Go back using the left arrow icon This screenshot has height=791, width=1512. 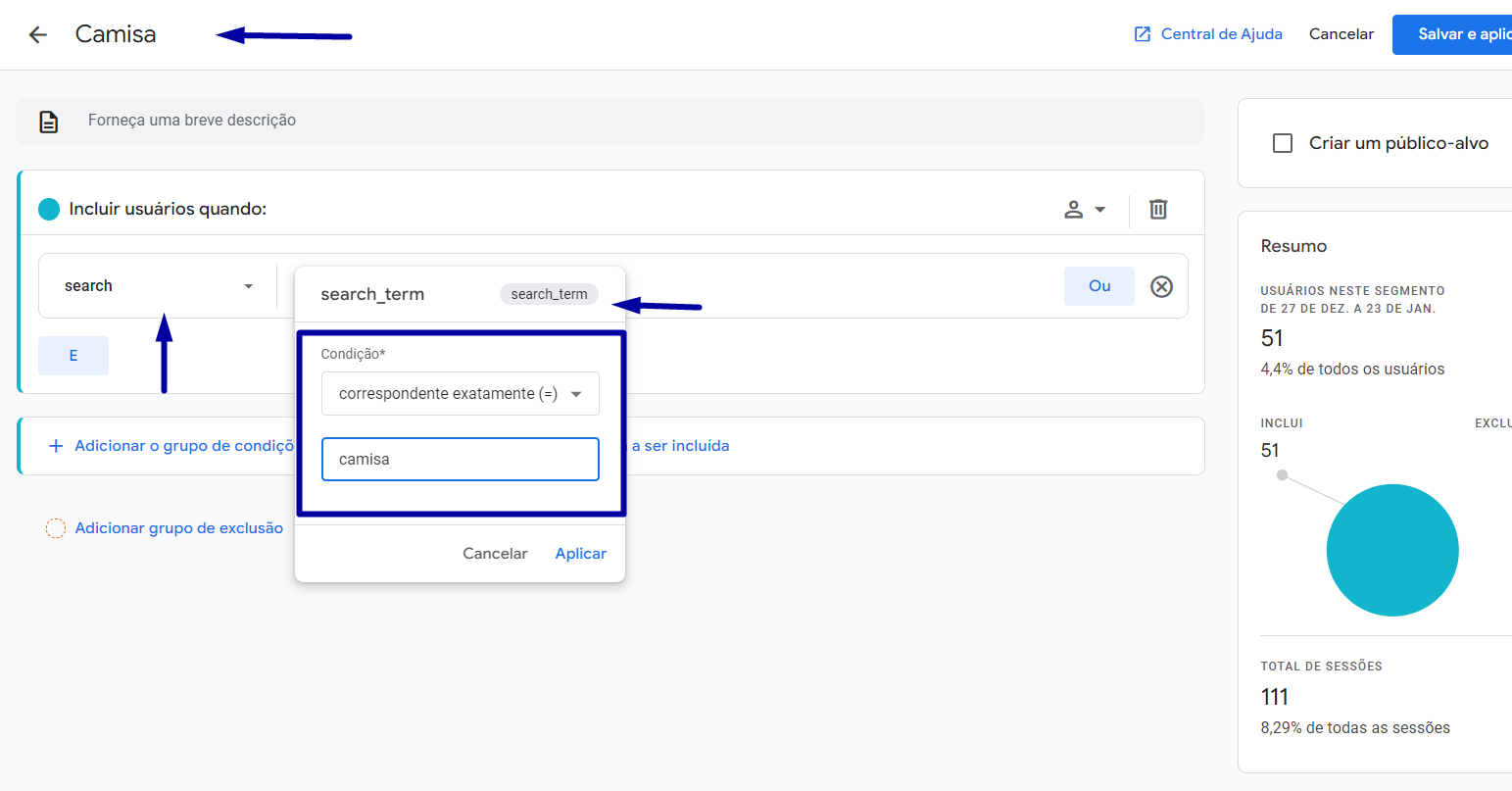37,34
